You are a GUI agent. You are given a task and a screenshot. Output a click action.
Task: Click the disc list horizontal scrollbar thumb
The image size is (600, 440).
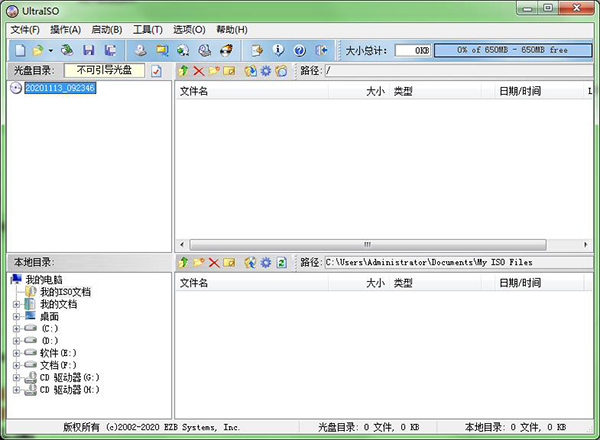coord(368,244)
